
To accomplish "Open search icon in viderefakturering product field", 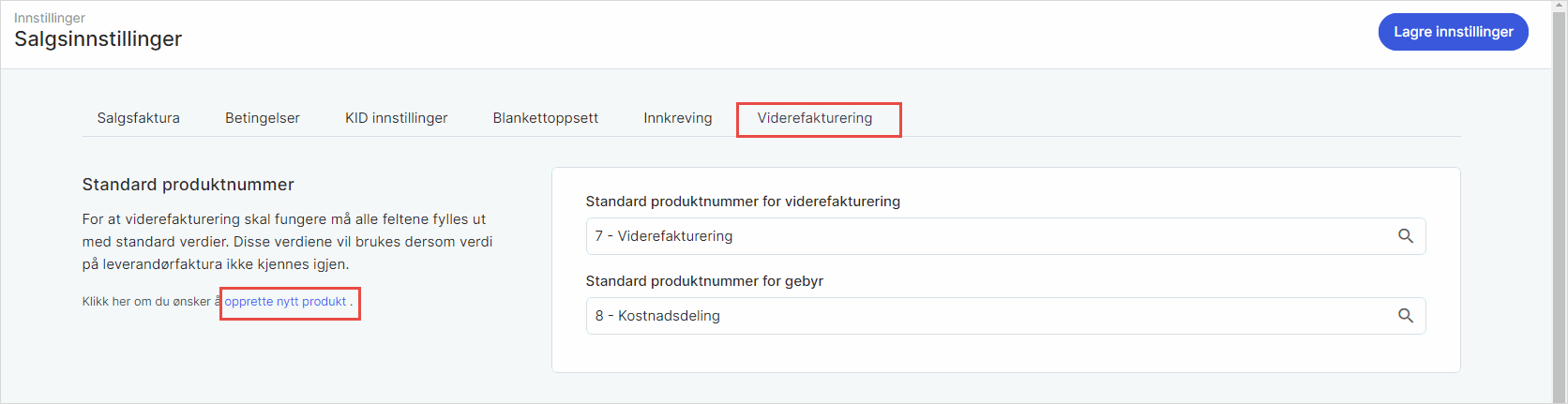I will (1405, 236).
